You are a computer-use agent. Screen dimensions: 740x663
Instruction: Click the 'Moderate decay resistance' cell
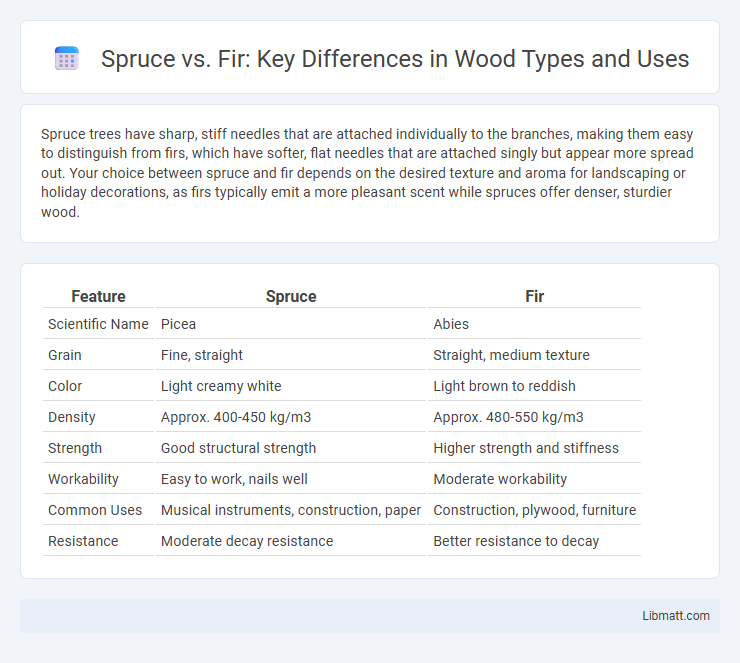click(x=291, y=541)
